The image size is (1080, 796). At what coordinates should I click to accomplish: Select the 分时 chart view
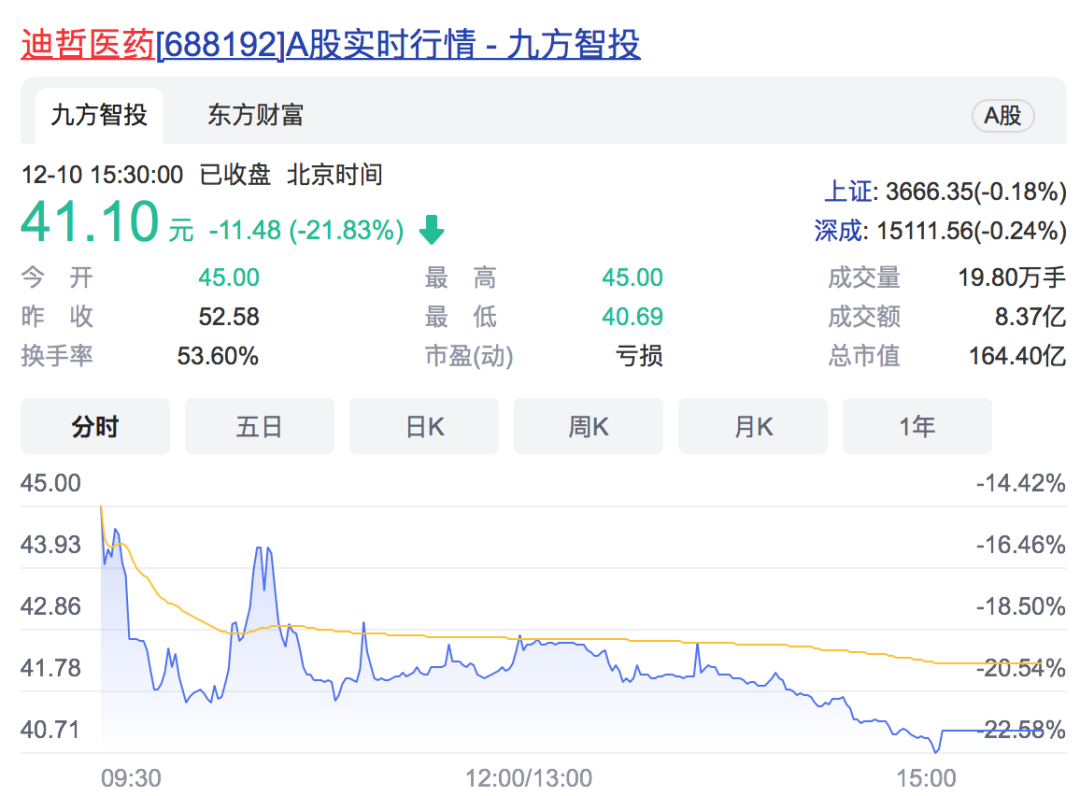point(95,425)
